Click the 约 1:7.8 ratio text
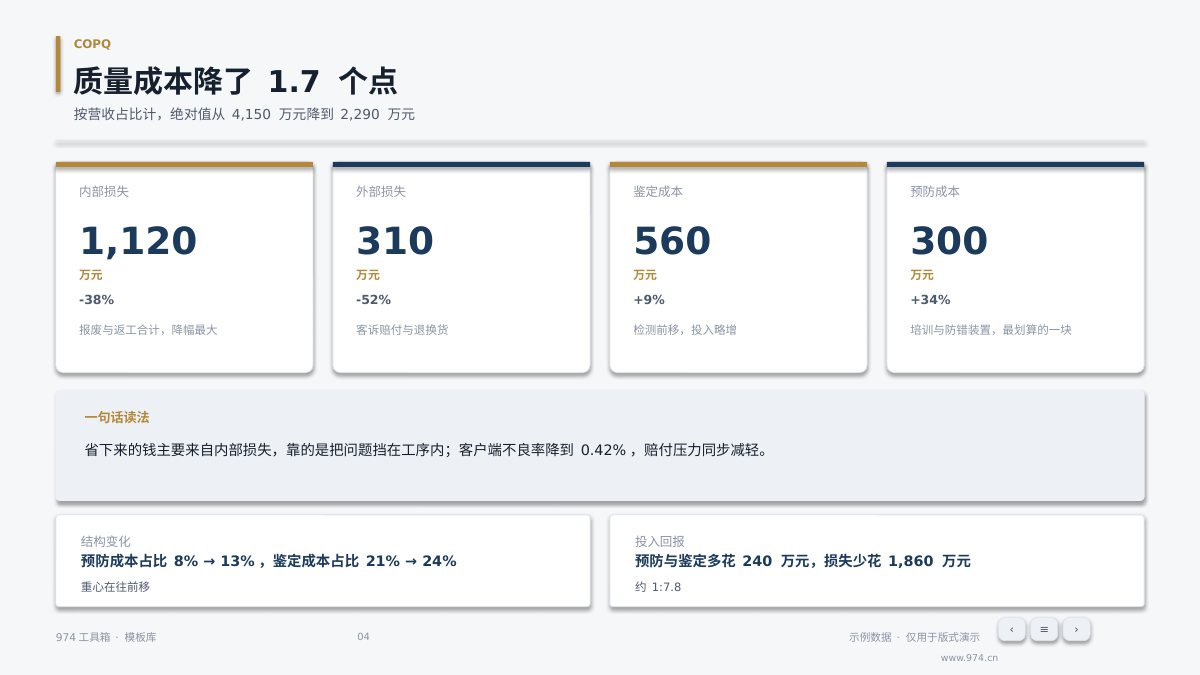1200x675 pixels. 658,587
